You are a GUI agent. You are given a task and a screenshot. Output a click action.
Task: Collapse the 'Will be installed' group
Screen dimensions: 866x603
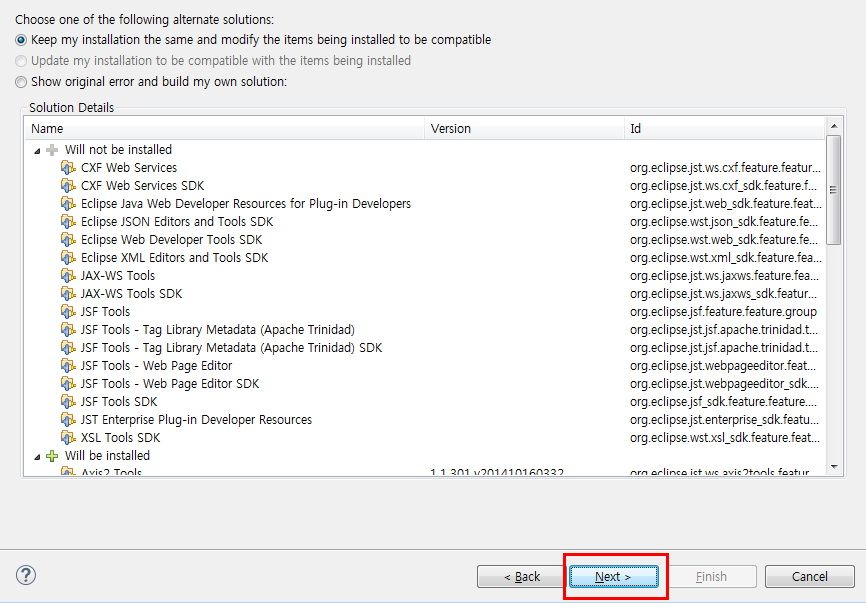point(37,456)
